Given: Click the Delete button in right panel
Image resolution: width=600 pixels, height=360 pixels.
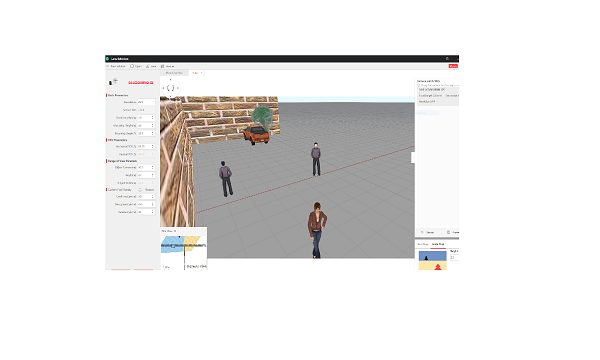Looking at the screenshot, I should point(428,232).
